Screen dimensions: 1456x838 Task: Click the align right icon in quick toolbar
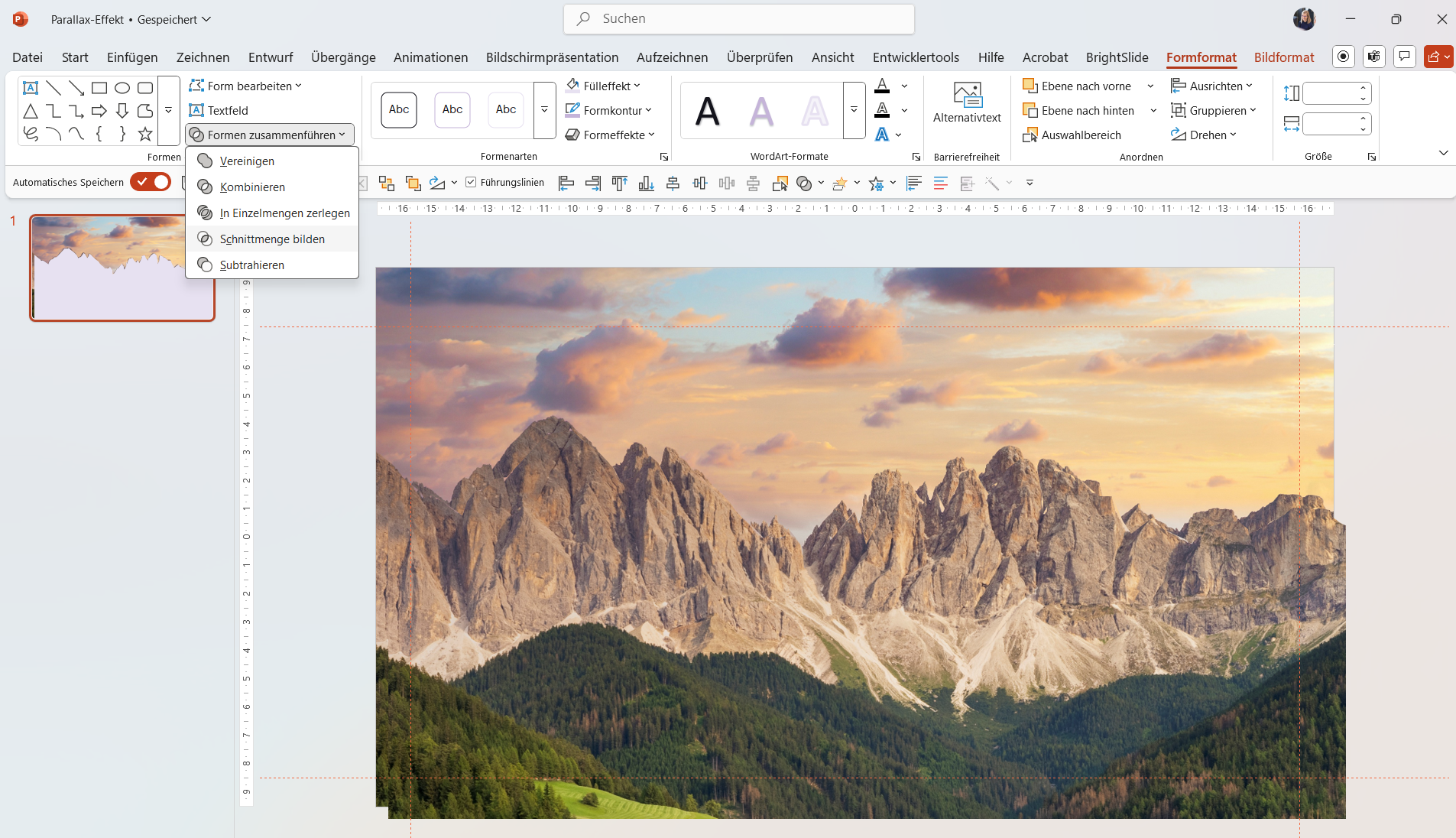[593, 183]
